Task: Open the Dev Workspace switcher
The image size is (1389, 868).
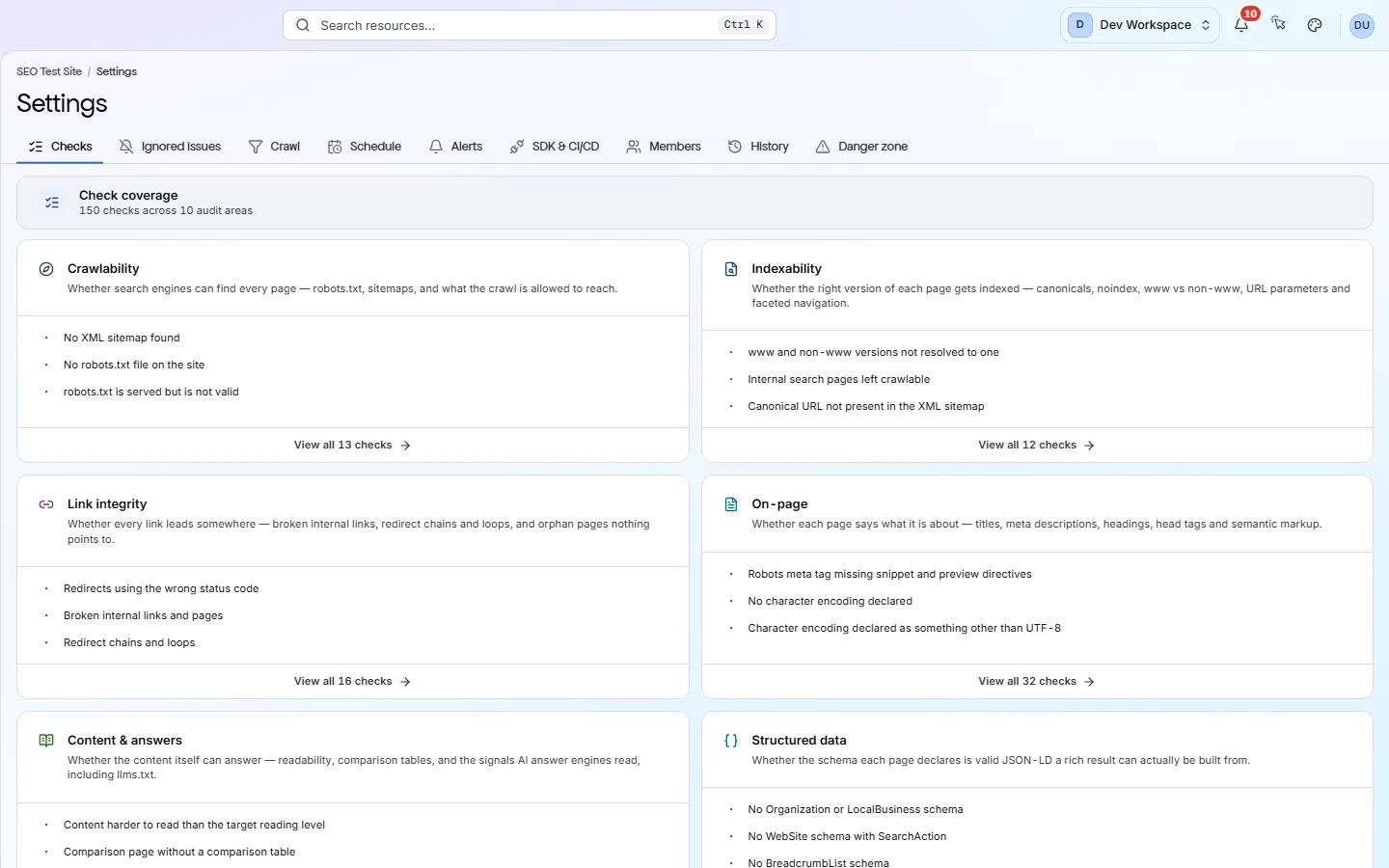Action: [1140, 25]
